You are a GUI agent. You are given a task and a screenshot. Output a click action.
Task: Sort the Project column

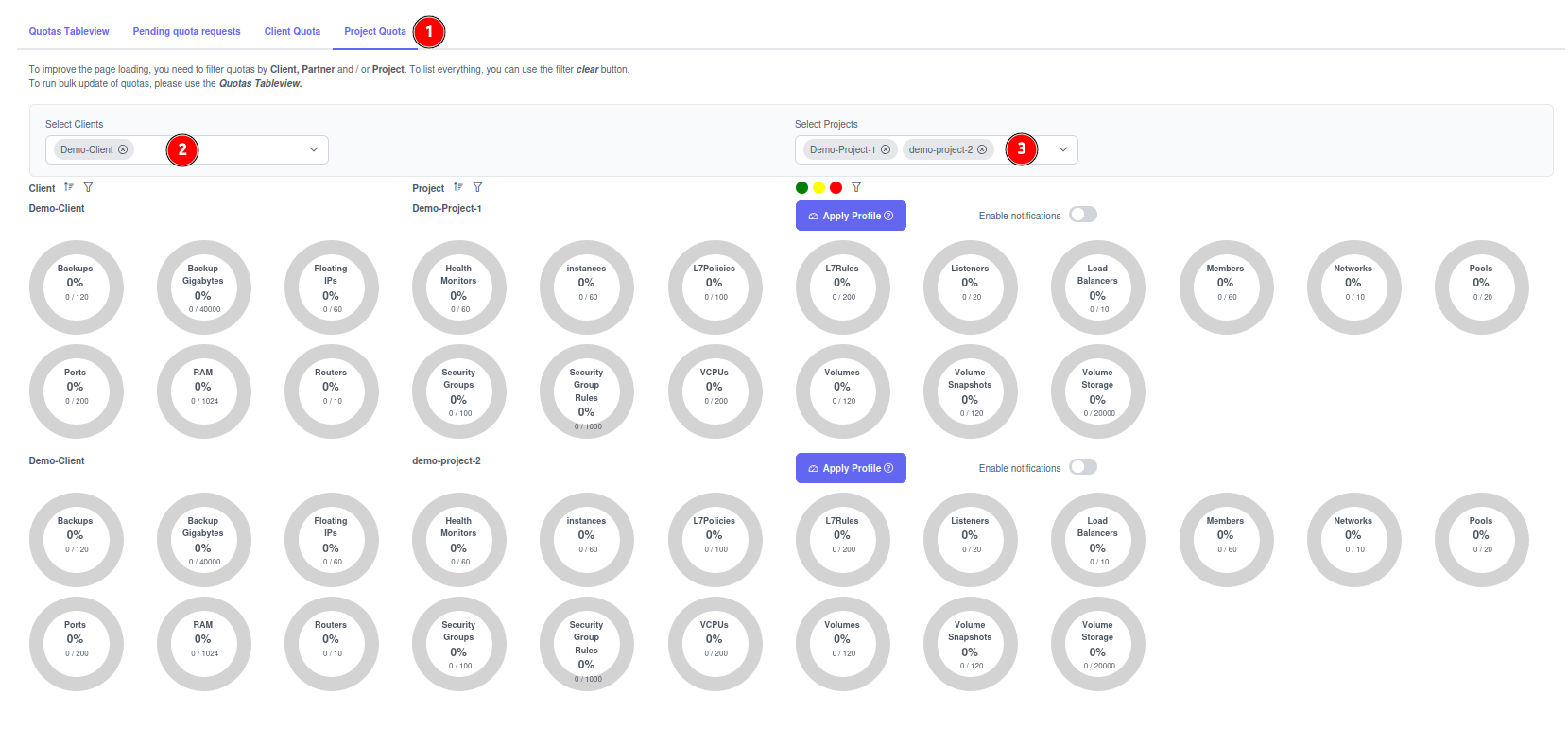(458, 187)
